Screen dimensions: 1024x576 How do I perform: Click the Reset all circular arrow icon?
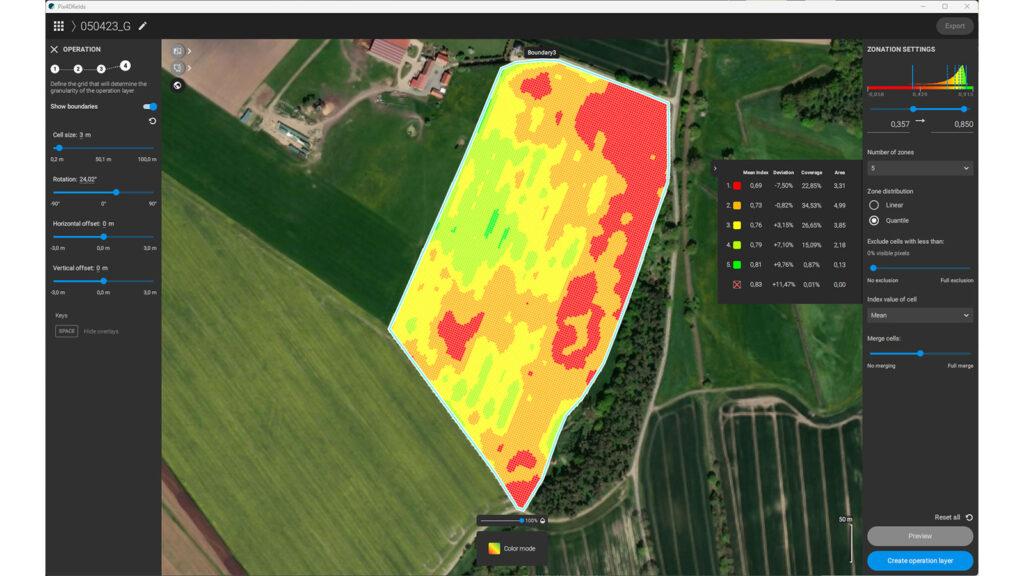tap(968, 517)
